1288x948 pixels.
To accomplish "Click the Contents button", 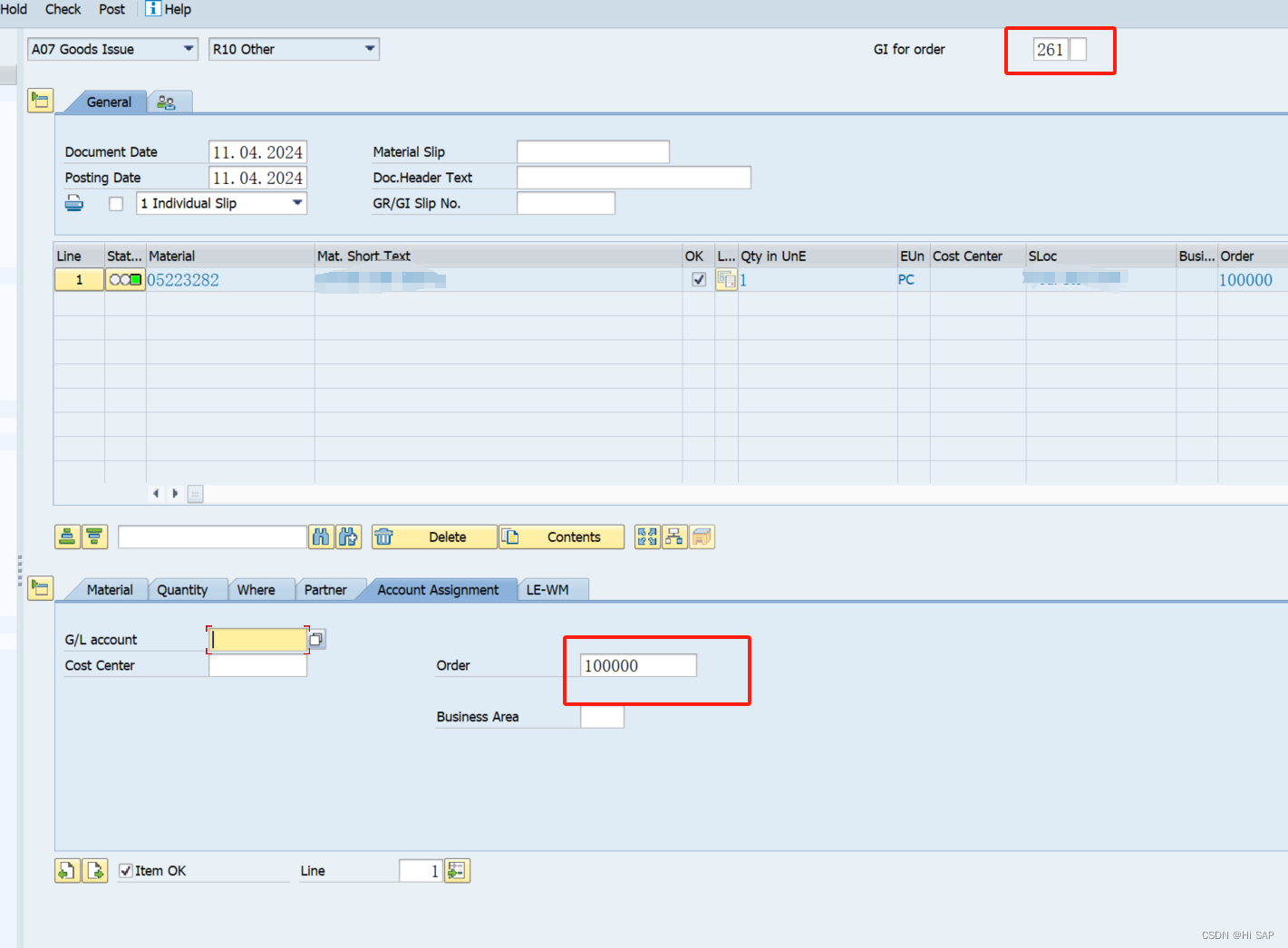I will pyautogui.click(x=561, y=537).
